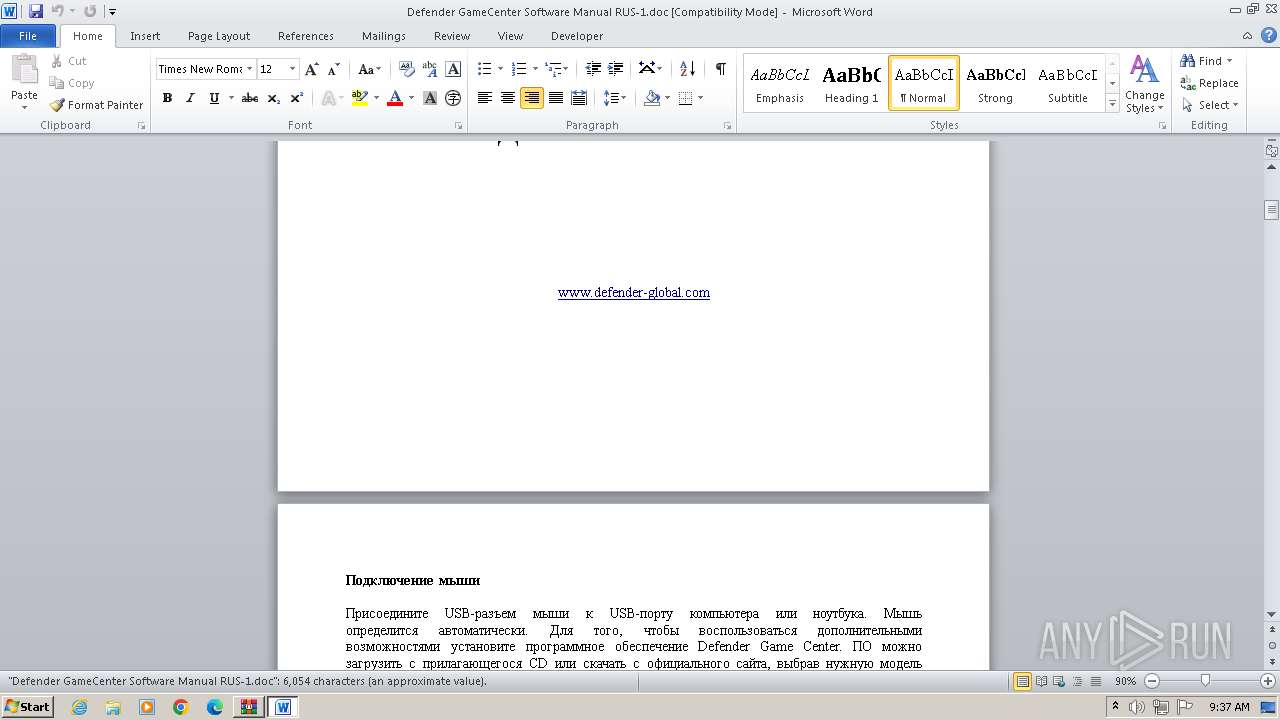Click Copy in Clipboard group
Viewport: 1280px width, 720px height.
(72, 83)
